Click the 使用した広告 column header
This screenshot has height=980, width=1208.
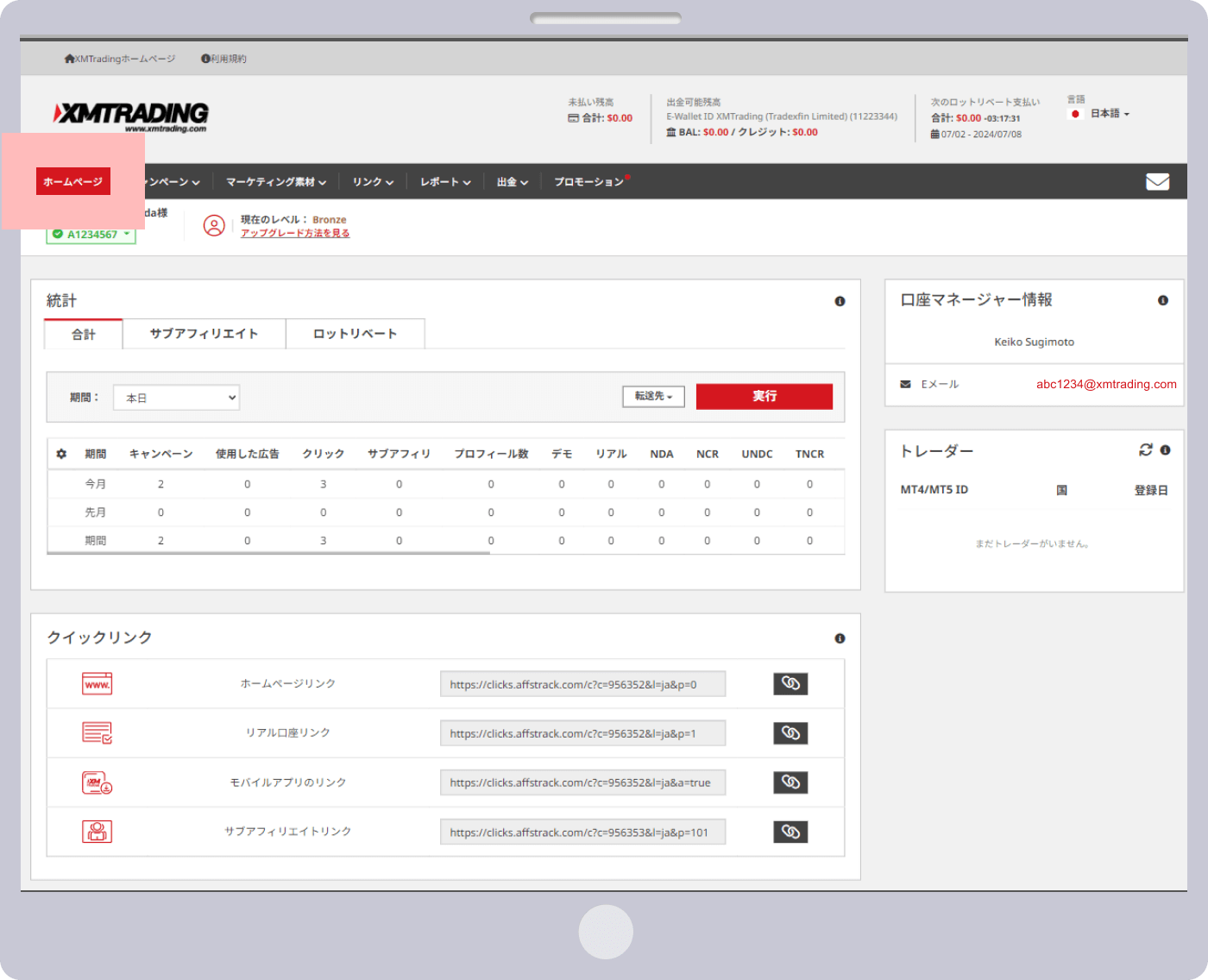coord(248,454)
